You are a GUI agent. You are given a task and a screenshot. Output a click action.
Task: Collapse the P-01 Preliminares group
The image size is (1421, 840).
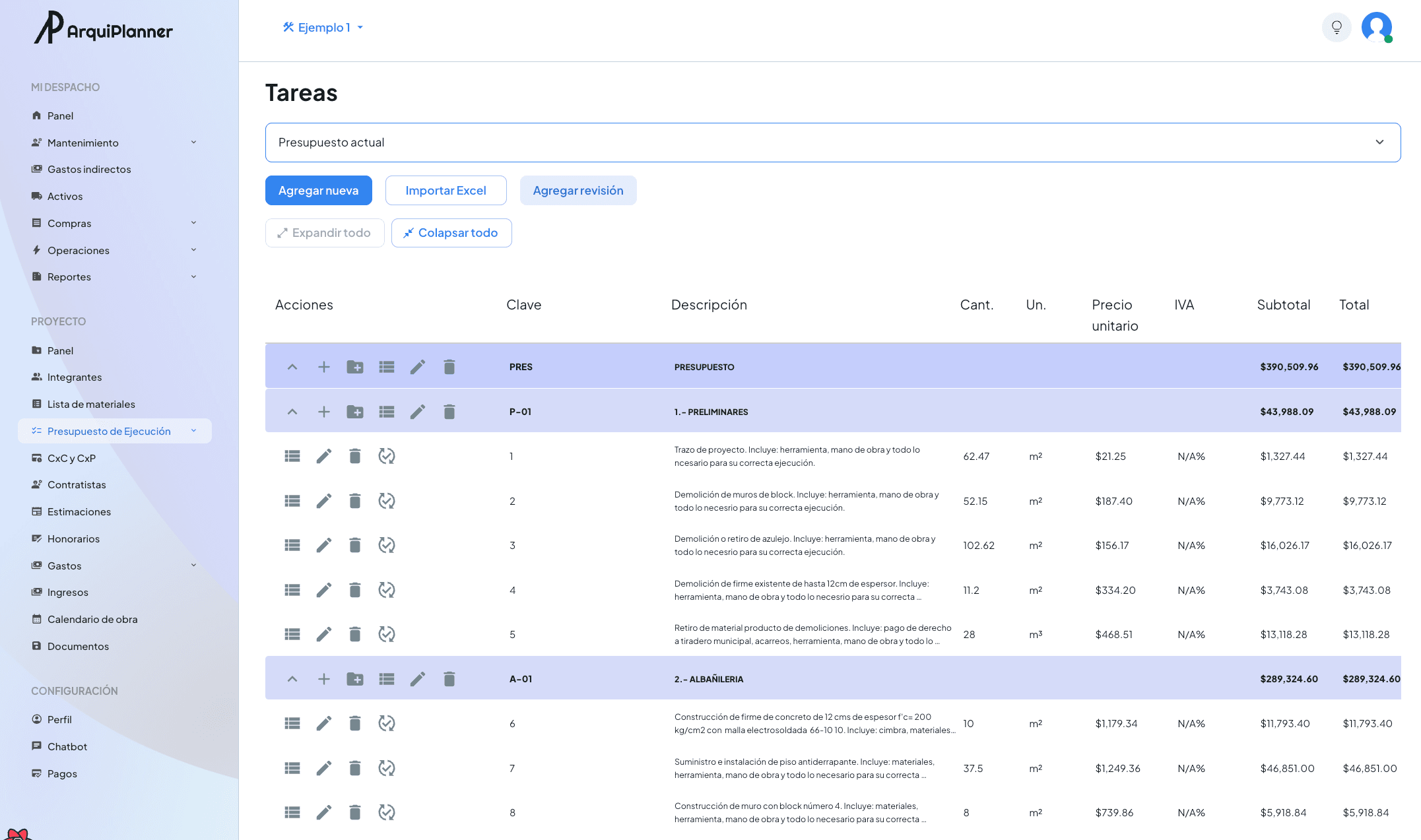tap(292, 412)
